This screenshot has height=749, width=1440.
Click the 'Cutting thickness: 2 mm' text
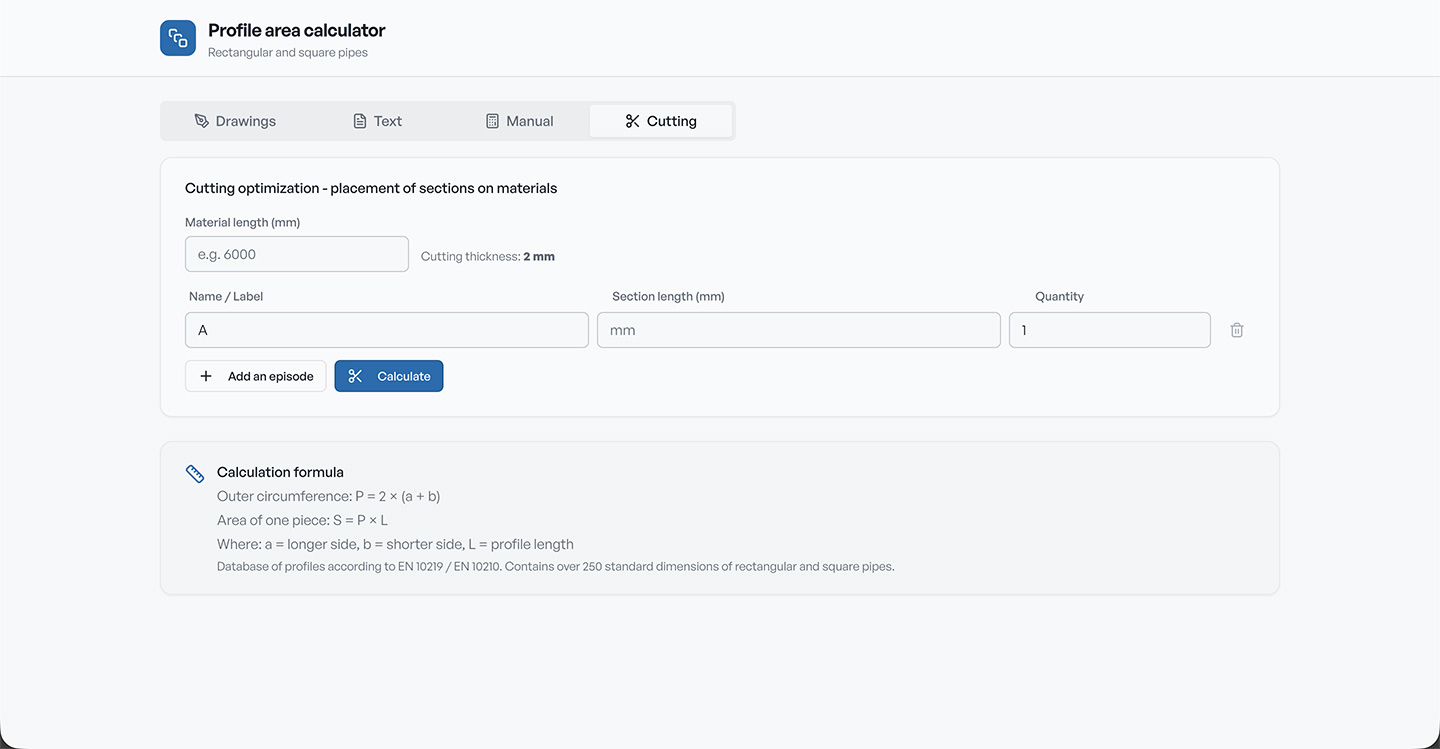click(x=488, y=256)
